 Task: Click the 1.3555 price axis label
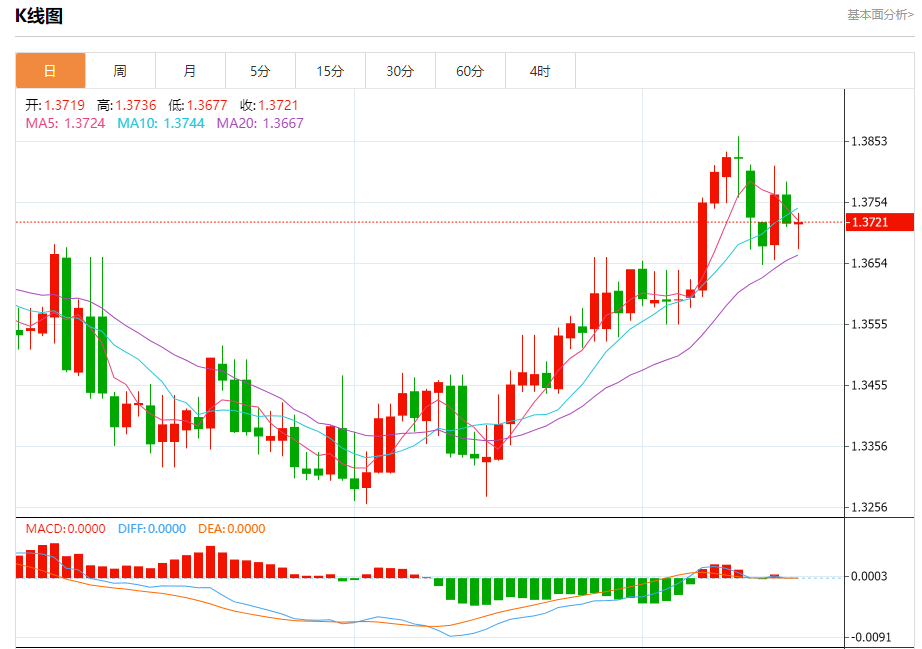coord(869,324)
